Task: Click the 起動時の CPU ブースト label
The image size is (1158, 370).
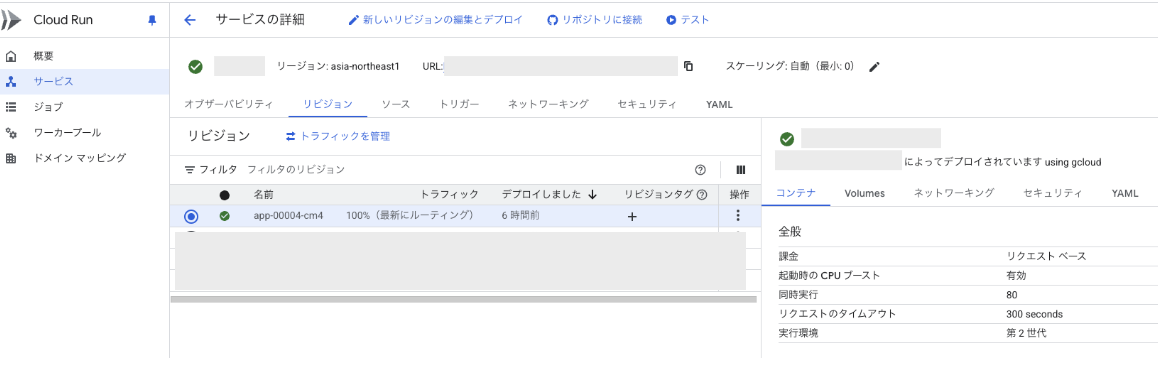Action: pyautogui.click(x=830, y=275)
